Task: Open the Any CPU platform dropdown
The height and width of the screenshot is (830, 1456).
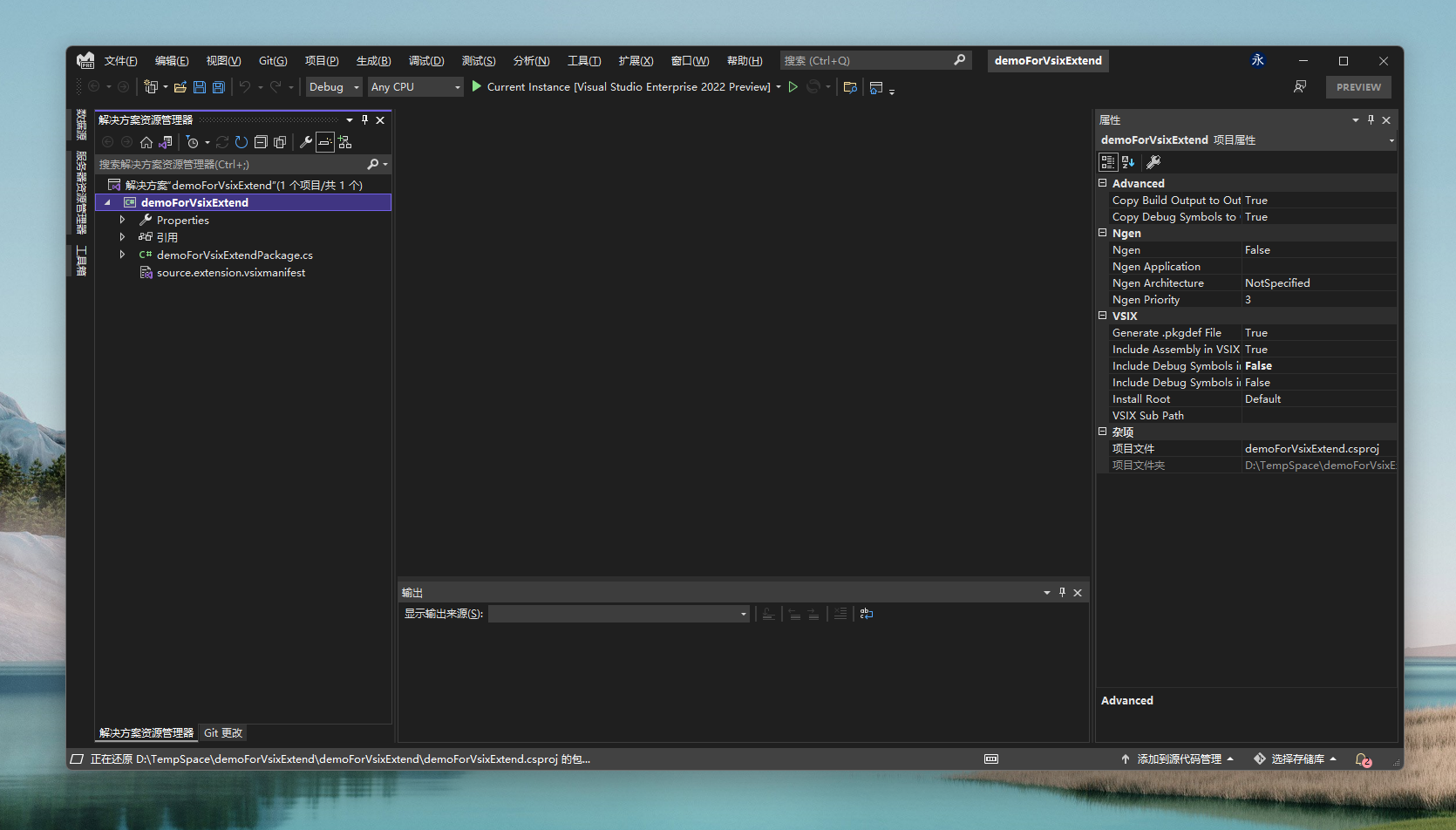Action: [x=415, y=87]
